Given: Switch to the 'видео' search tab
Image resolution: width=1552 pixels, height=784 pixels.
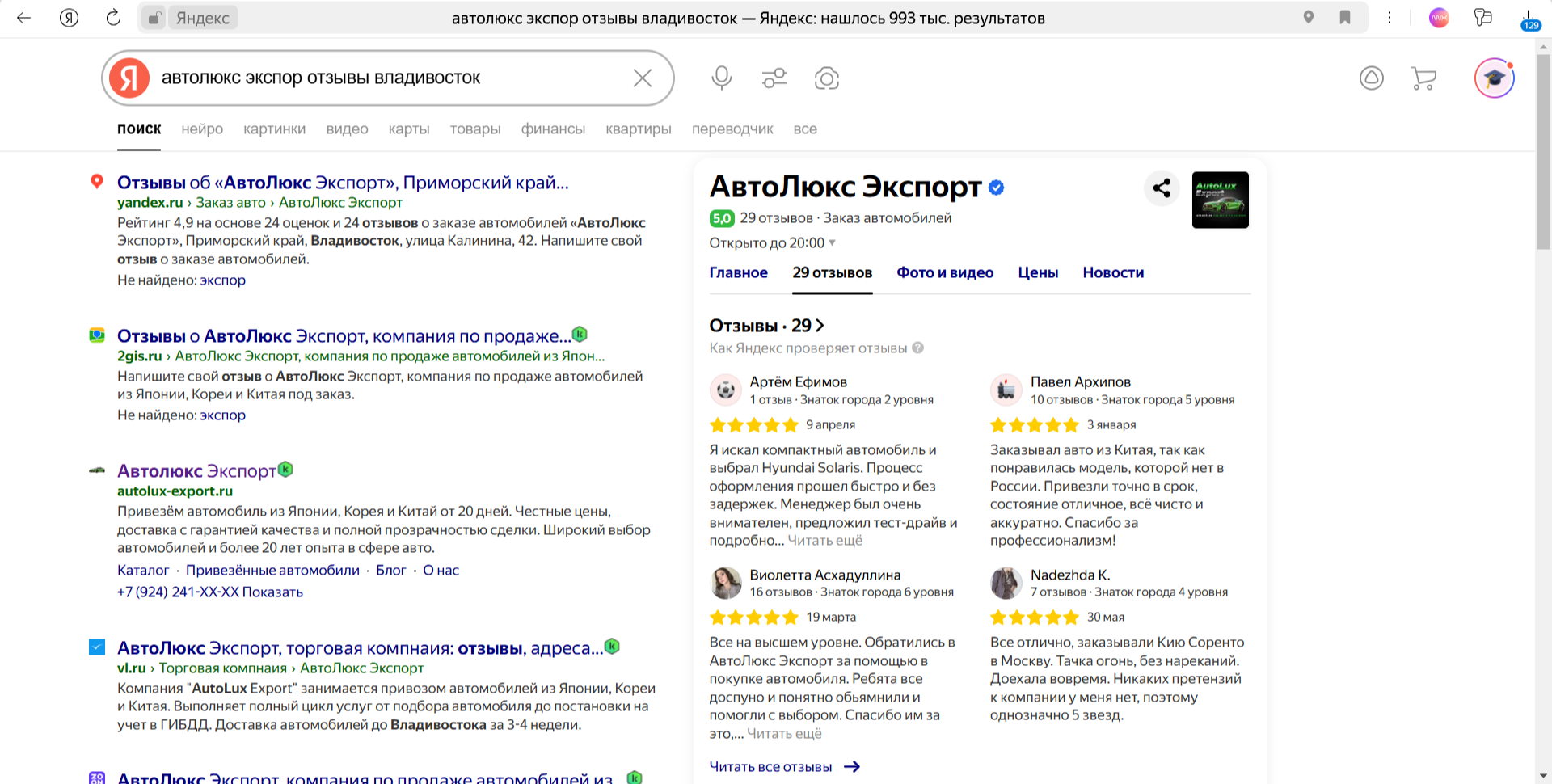Looking at the screenshot, I should [348, 129].
